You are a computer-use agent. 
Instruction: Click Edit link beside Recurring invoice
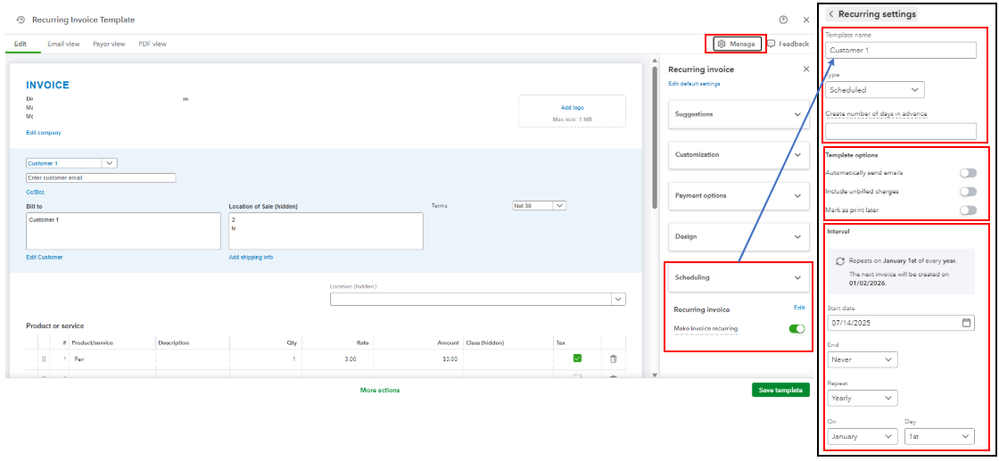click(x=799, y=308)
